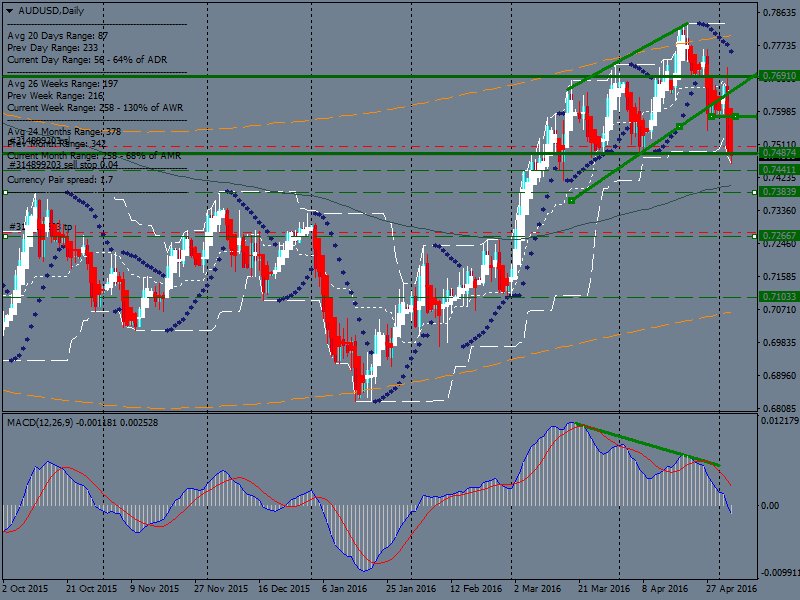Image resolution: width=800 pixels, height=600 pixels.
Task: Click the 12 Feb 2016 date label
Action: pyautogui.click(x=476, y=588)
